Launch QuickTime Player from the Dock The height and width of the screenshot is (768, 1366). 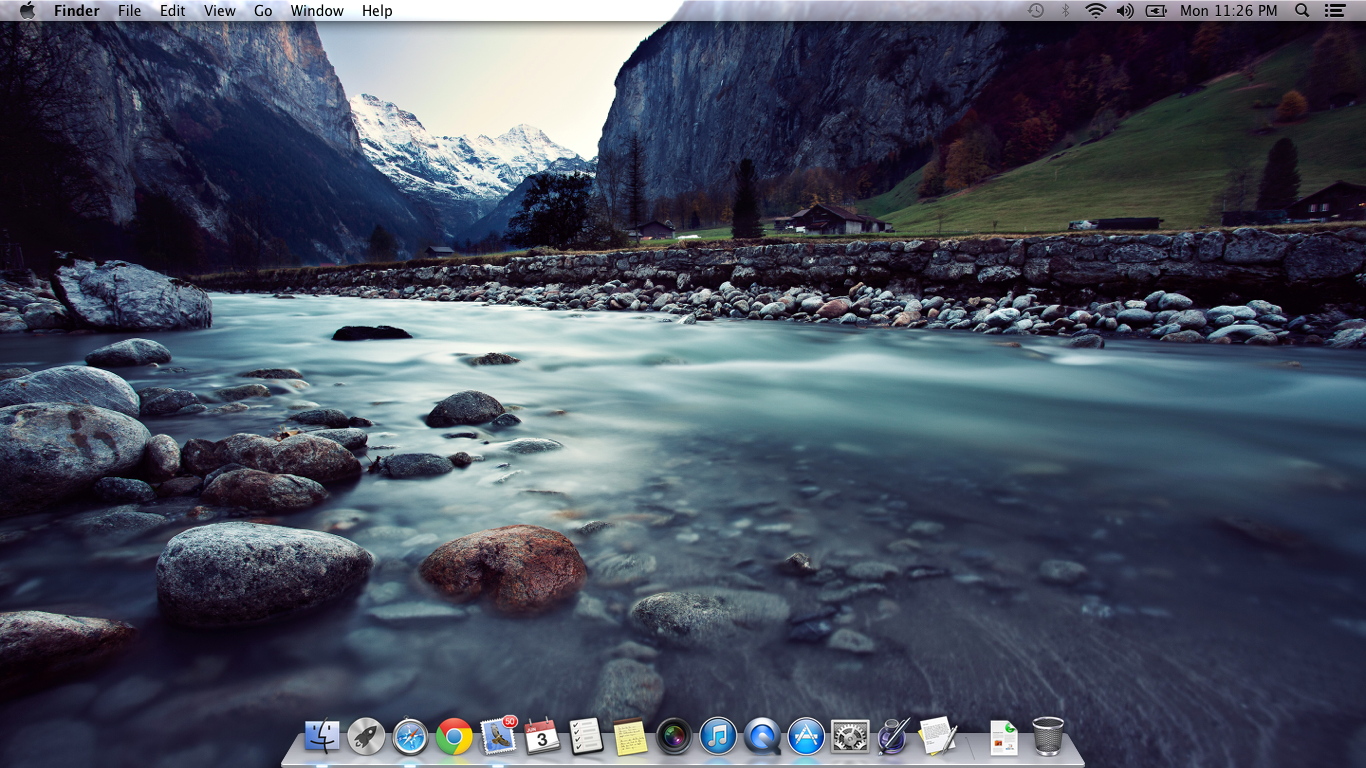coord(762,737)
